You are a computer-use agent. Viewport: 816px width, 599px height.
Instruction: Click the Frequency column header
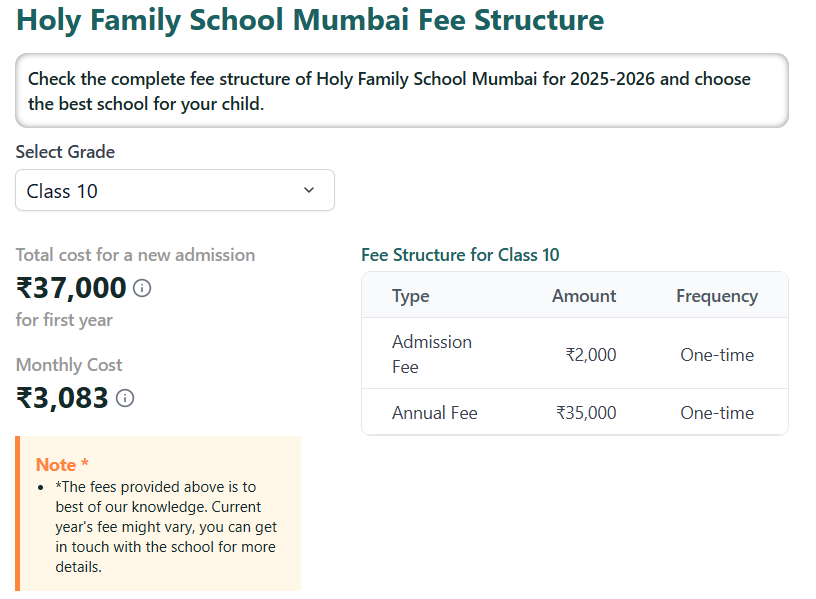pyautogui.click(x=717, y=295)
